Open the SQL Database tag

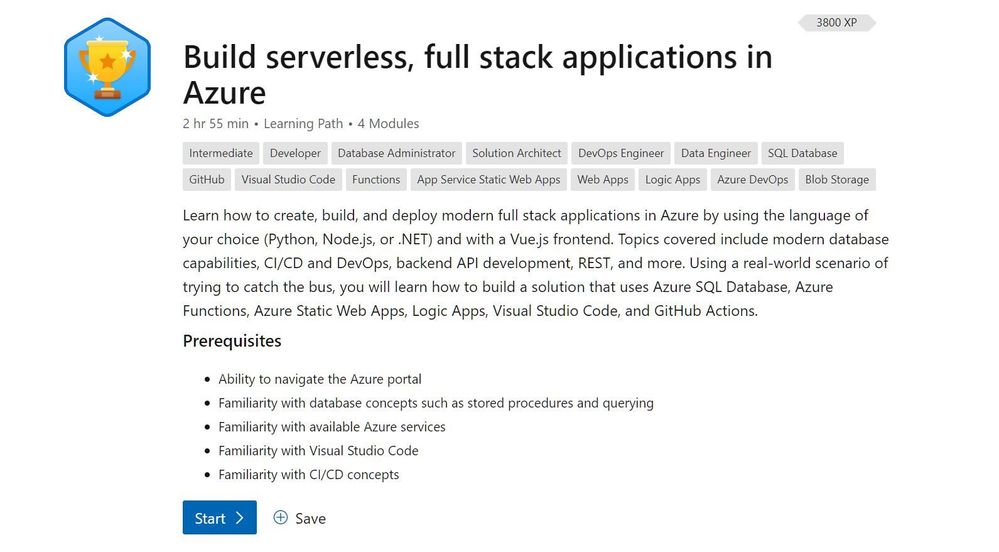coord(802,153)
